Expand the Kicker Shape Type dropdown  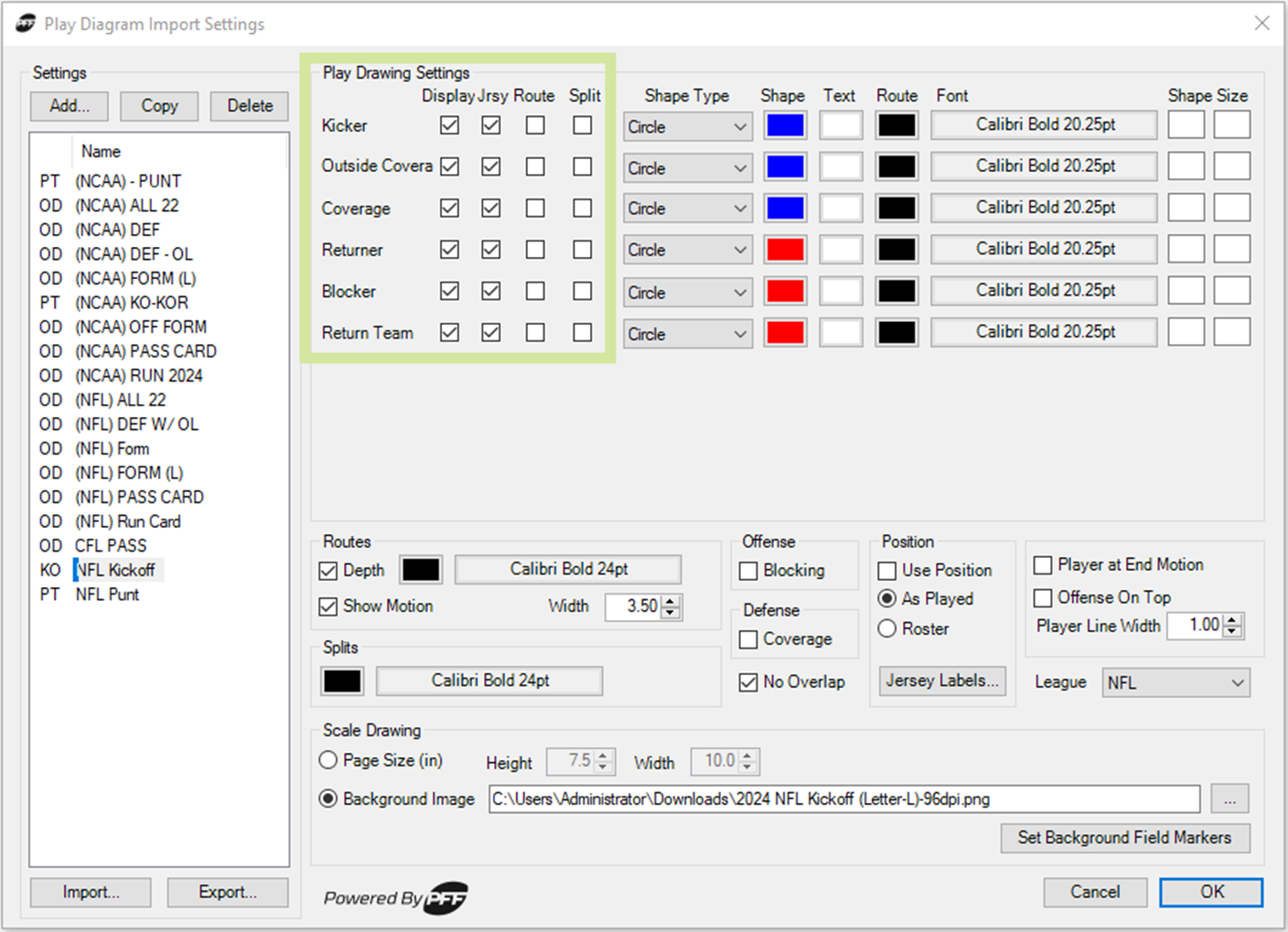pyautogui.click(x=688, y=127)
